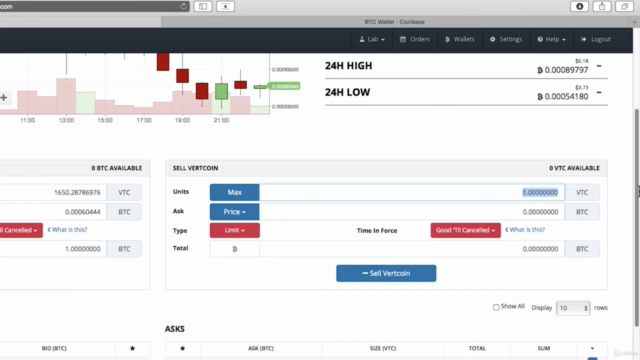Click the buy units field showing 1650.28786976
The image size is (640, 360).
pos(53,192)
